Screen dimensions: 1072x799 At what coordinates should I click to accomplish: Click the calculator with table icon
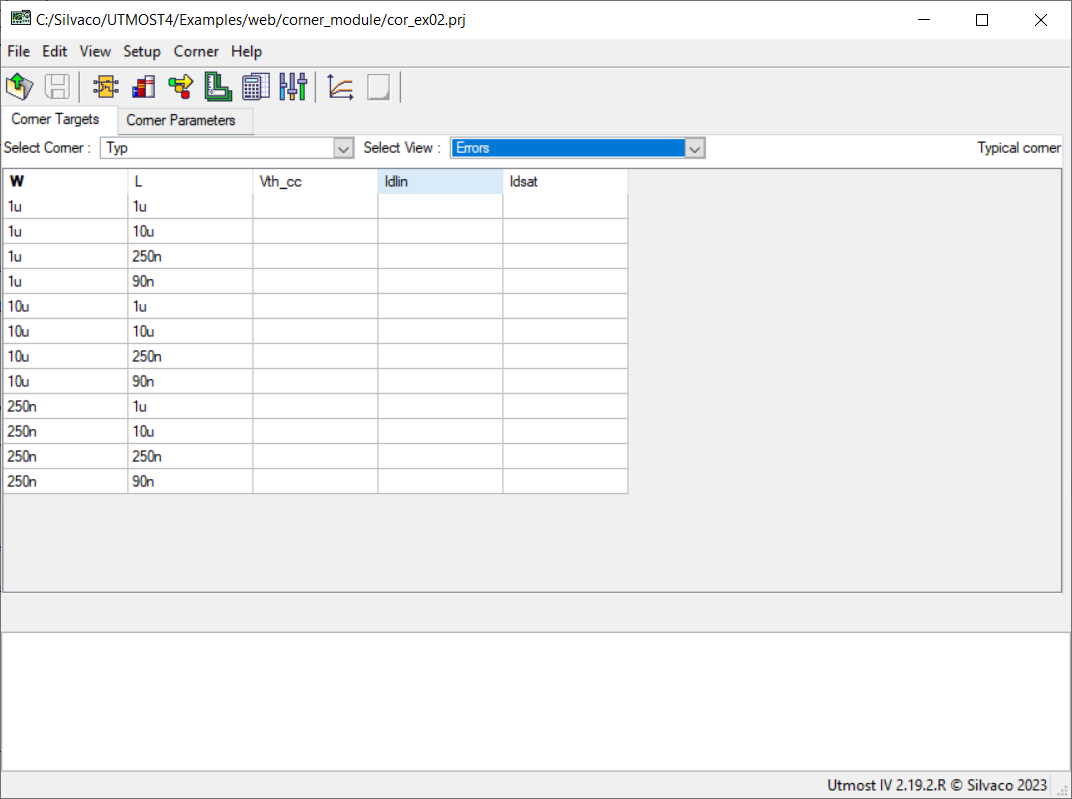(256, 87)
